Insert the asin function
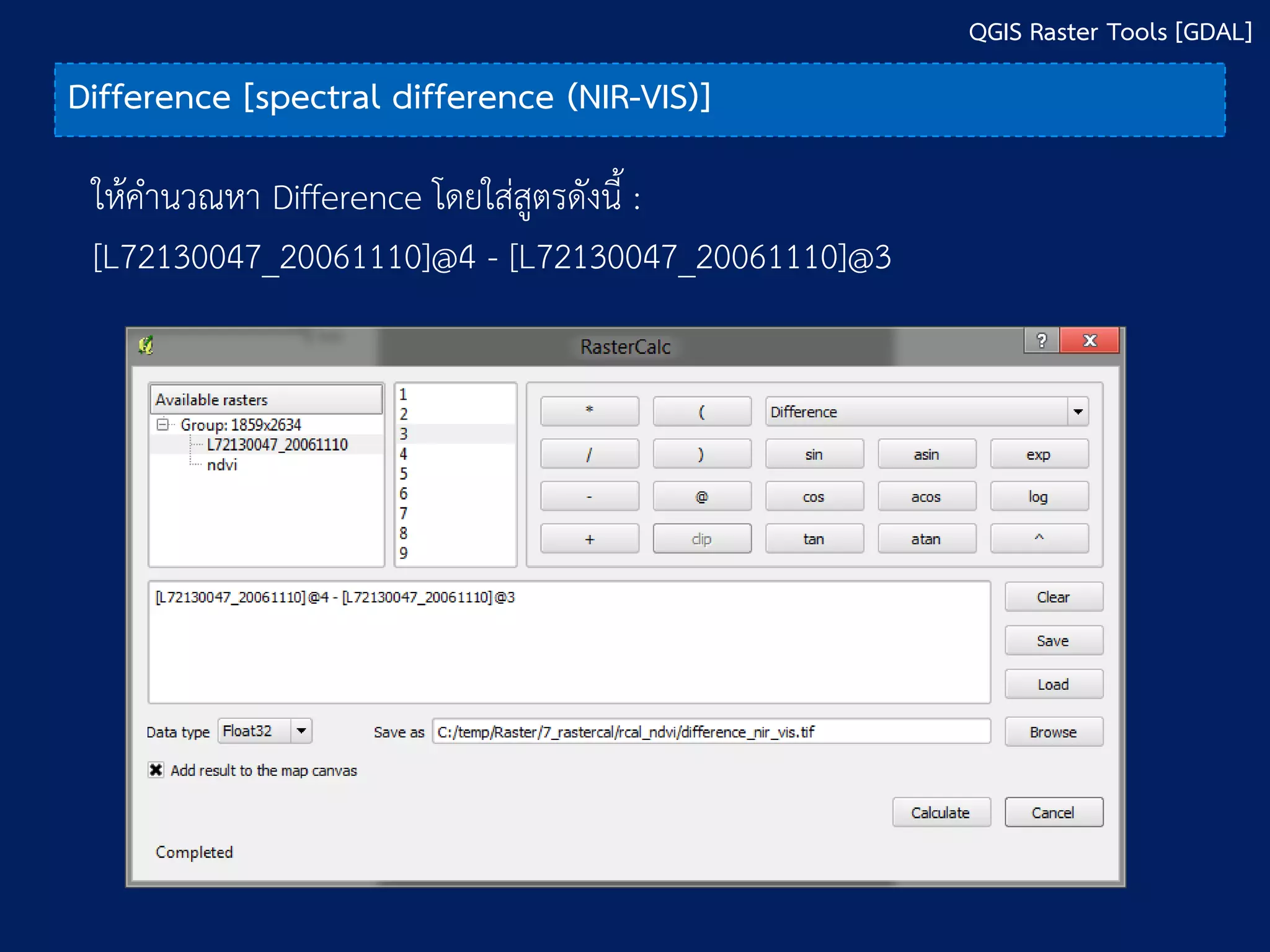Viewport: 1270px width, 952px height. [926, 454]
